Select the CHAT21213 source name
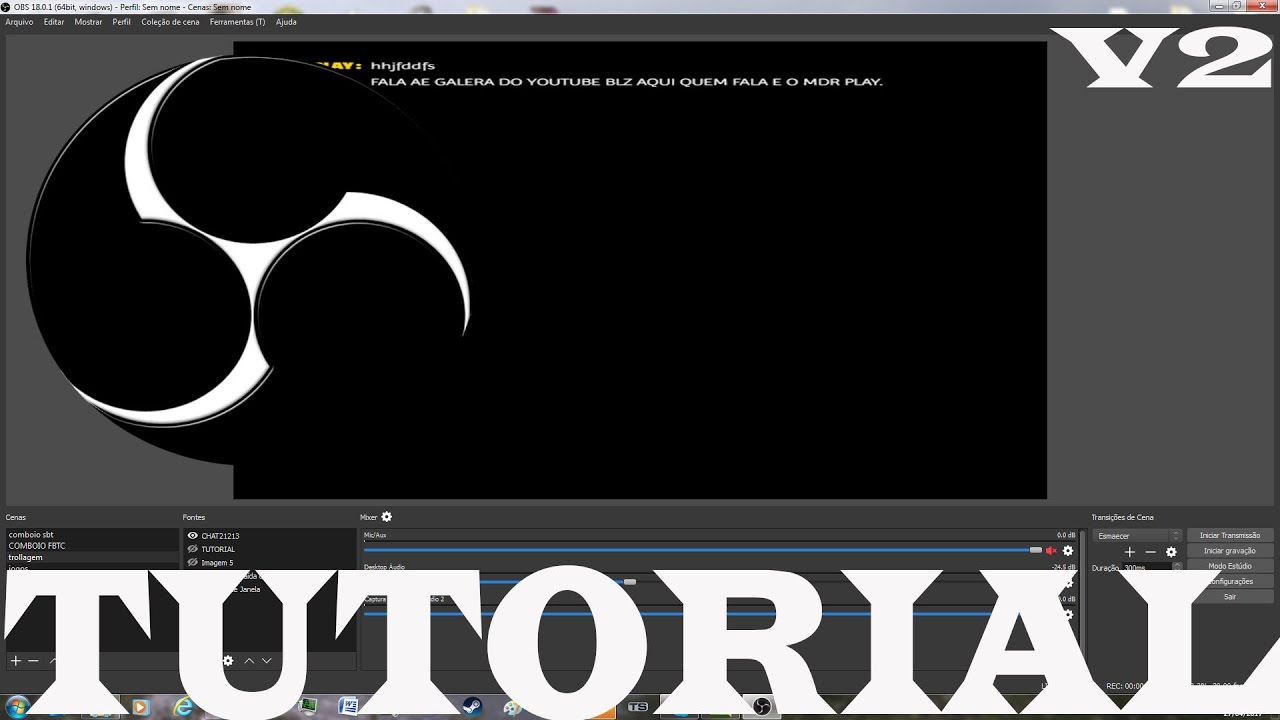This screenshot has width=1280, height=720. point(220,536)
